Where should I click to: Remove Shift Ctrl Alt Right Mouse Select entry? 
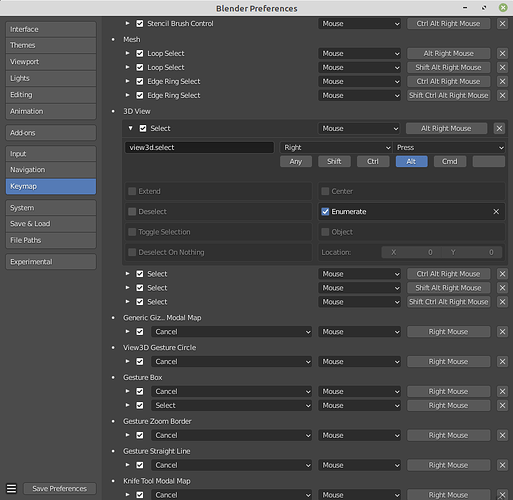pos(502,302)
